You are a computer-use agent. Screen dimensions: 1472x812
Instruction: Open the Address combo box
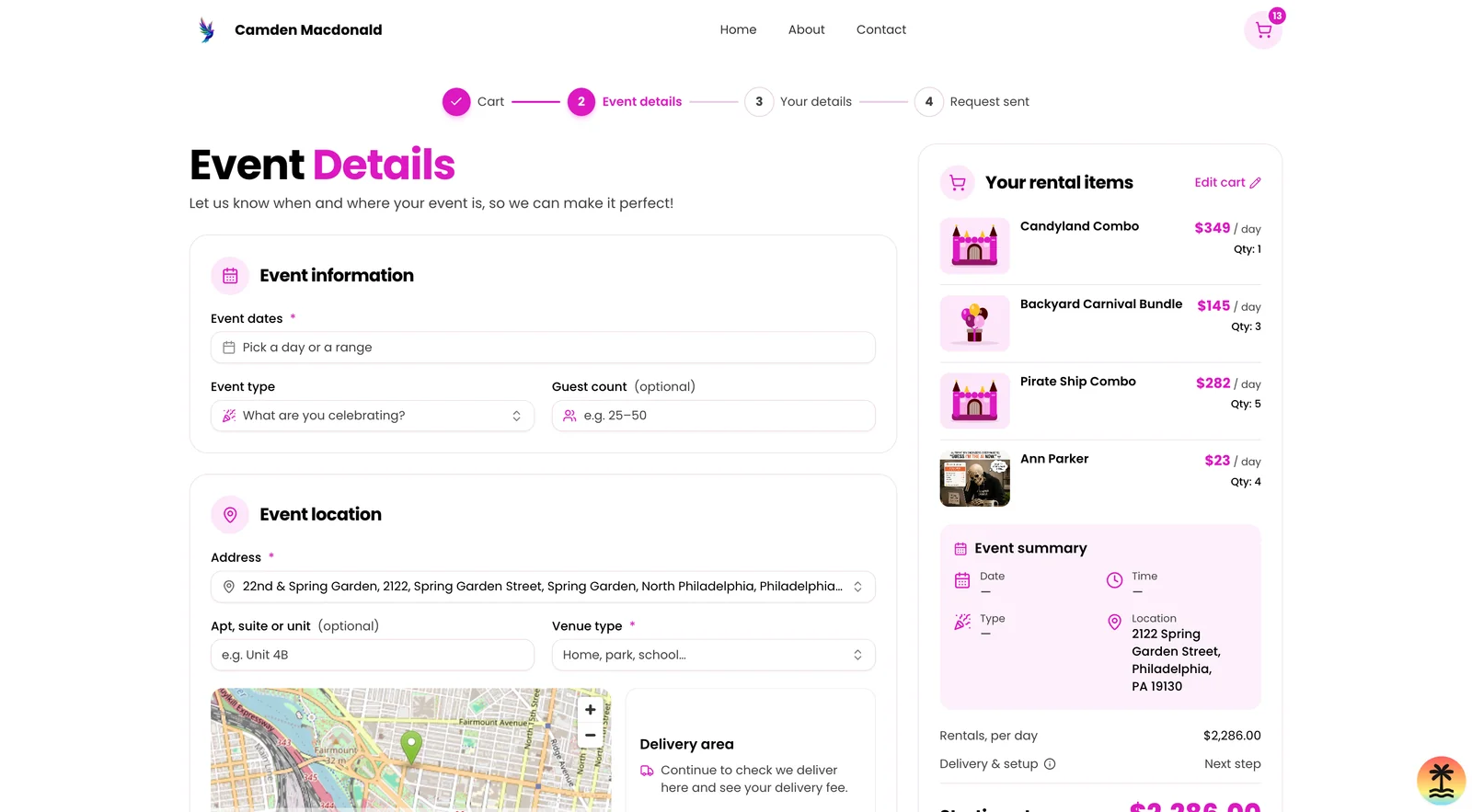coord(543,587)
